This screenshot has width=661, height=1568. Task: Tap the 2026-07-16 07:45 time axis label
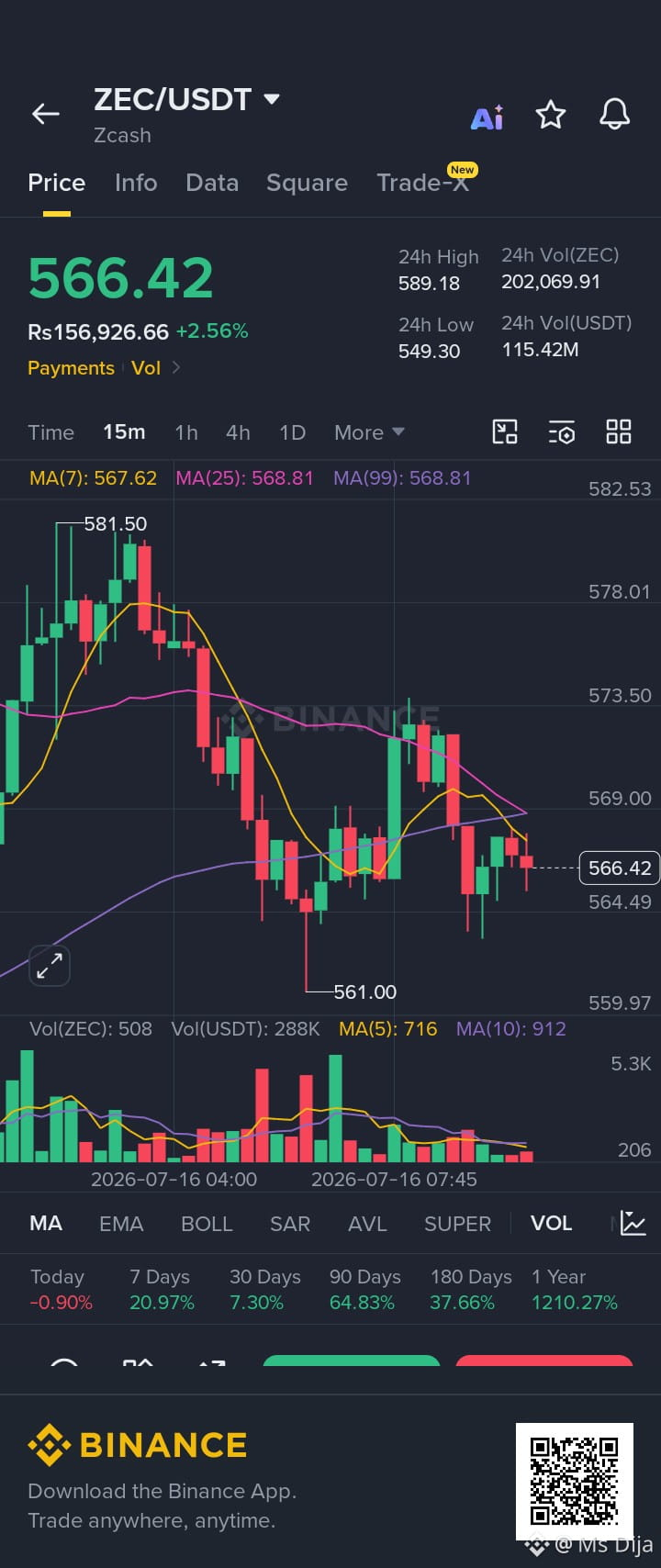click(x=394, y=1180)
